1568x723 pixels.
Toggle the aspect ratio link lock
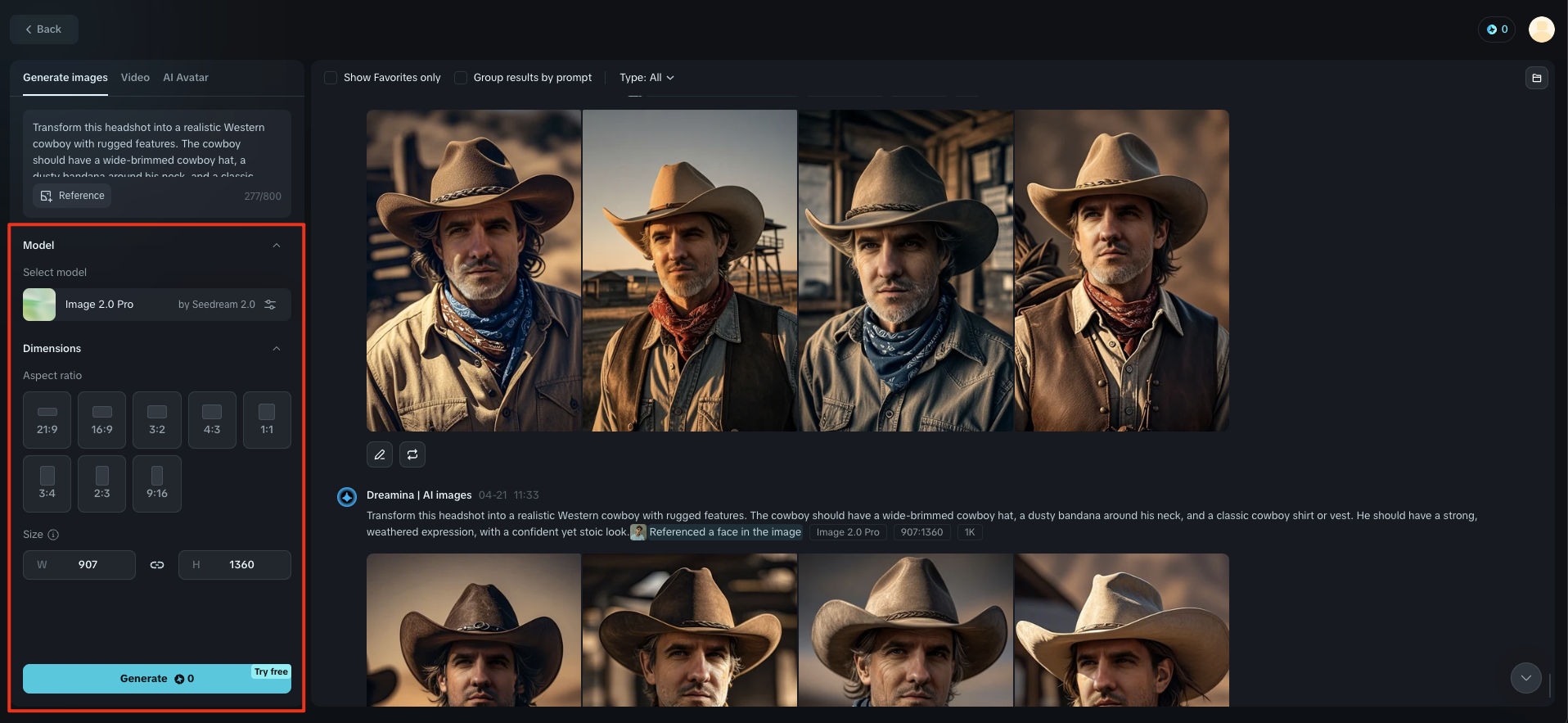[x=157, y=565]
